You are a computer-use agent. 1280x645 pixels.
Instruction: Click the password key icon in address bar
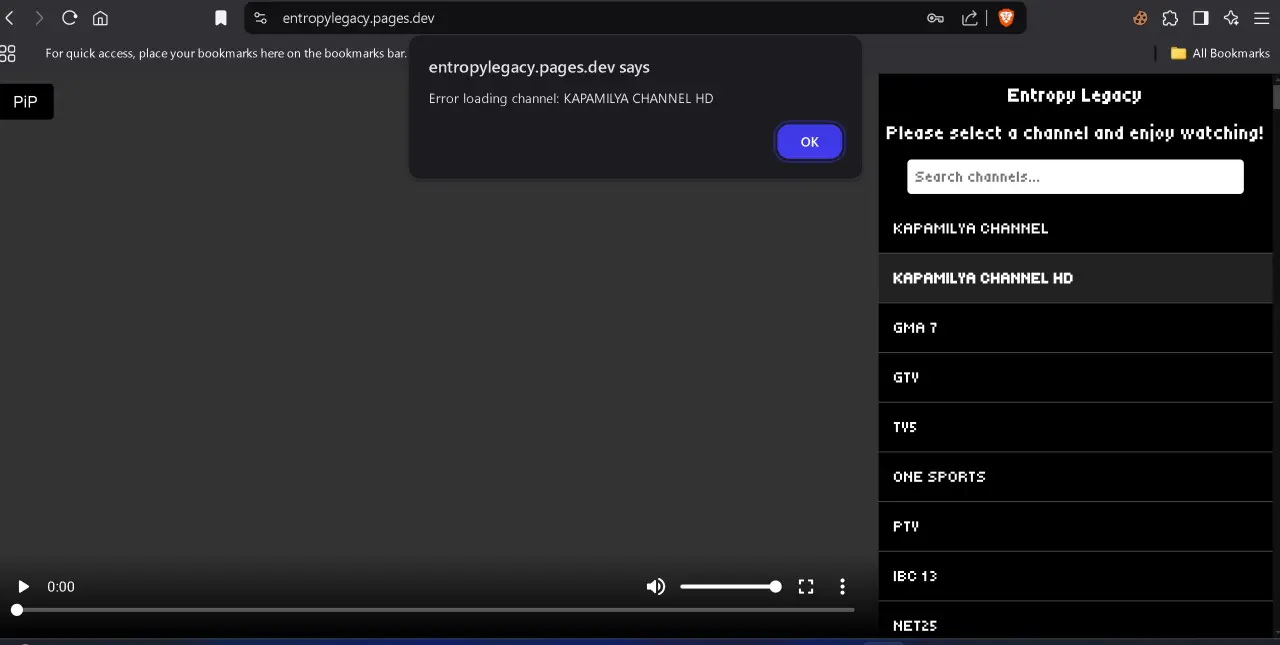click(935, 18)
